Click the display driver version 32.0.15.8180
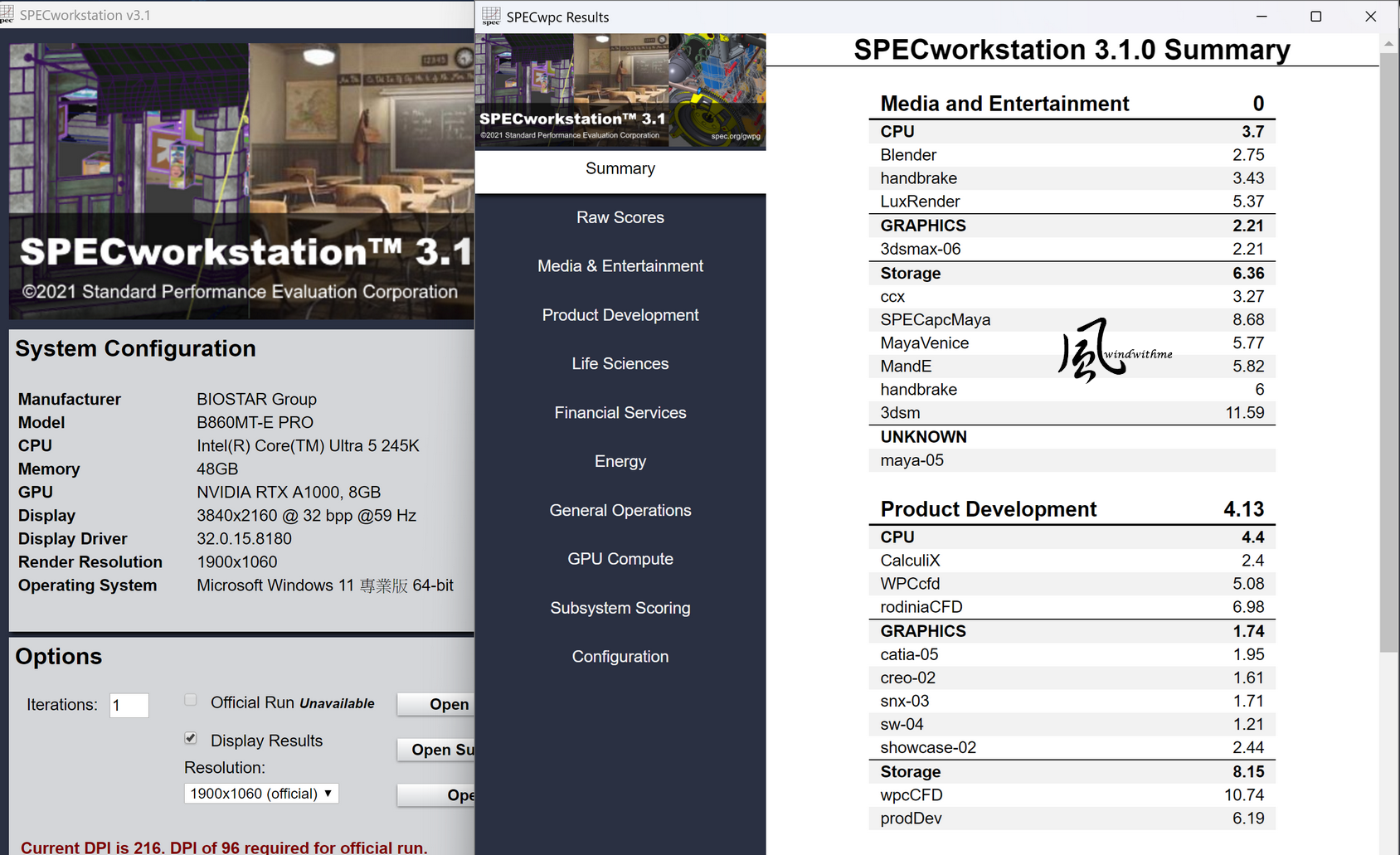The image size is (1400, 855). (245, 539)
